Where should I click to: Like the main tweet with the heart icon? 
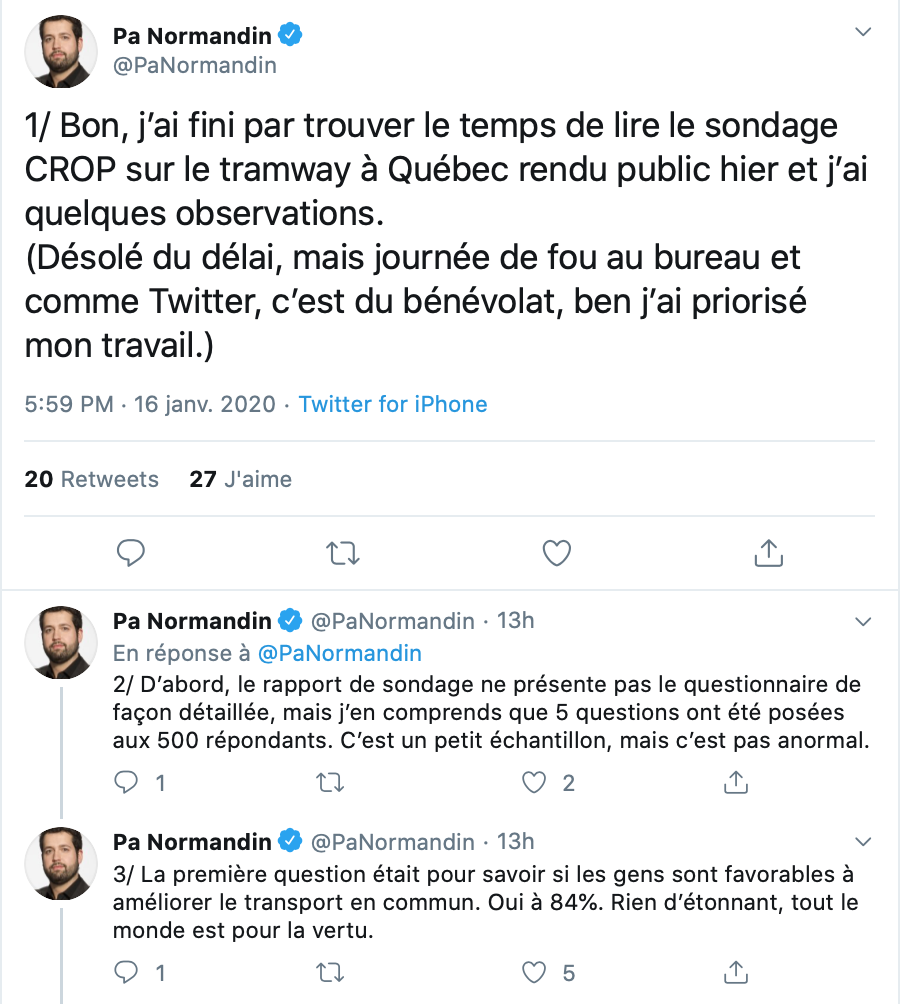(x=556, y=553)
